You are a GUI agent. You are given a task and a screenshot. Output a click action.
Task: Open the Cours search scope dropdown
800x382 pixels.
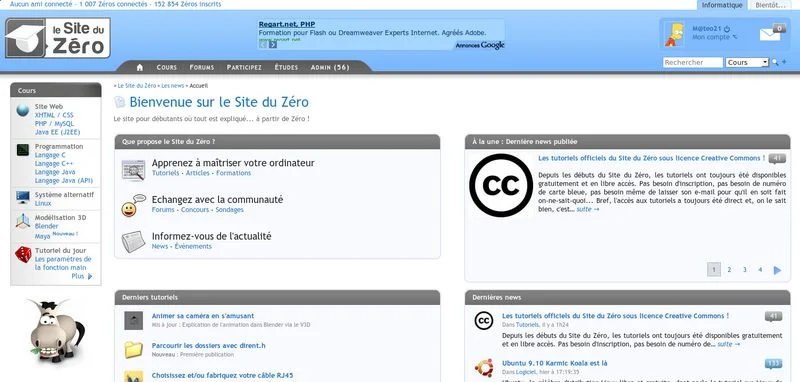(747, 62)
